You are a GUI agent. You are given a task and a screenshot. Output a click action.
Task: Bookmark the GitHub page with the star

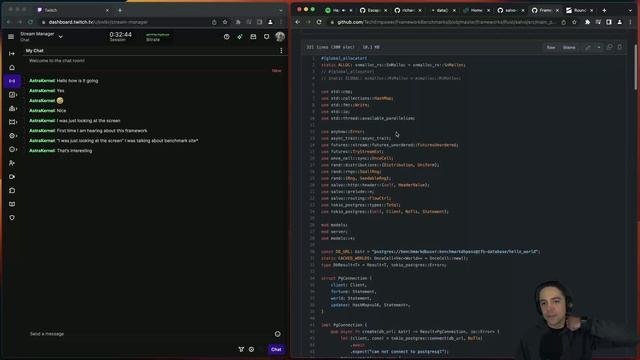pos(574,22)
